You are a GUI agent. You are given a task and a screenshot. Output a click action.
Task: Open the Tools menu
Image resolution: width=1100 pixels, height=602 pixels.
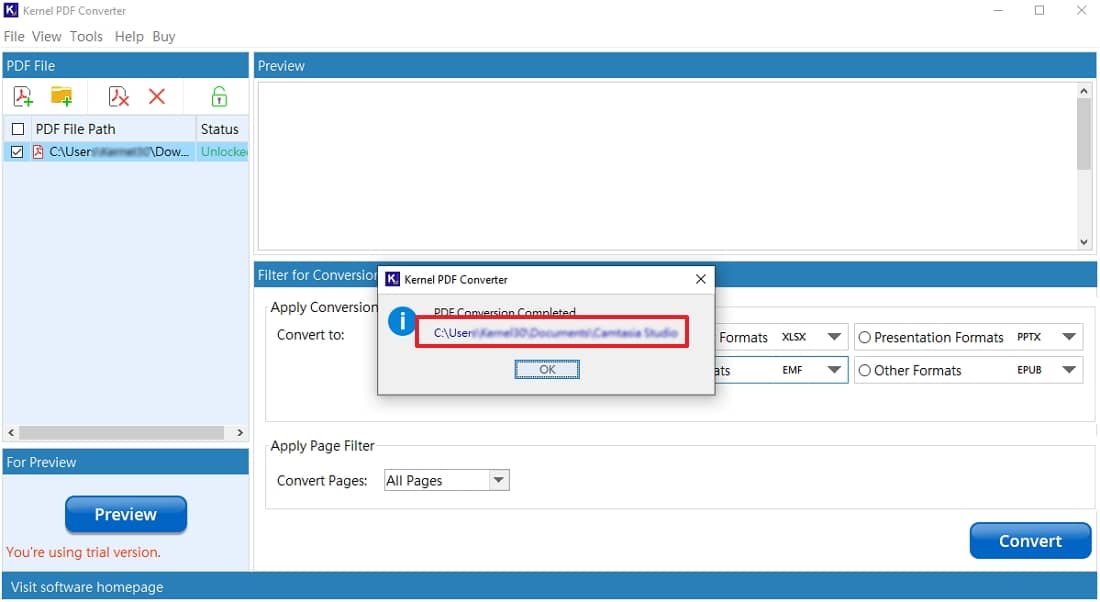point(86,36)
